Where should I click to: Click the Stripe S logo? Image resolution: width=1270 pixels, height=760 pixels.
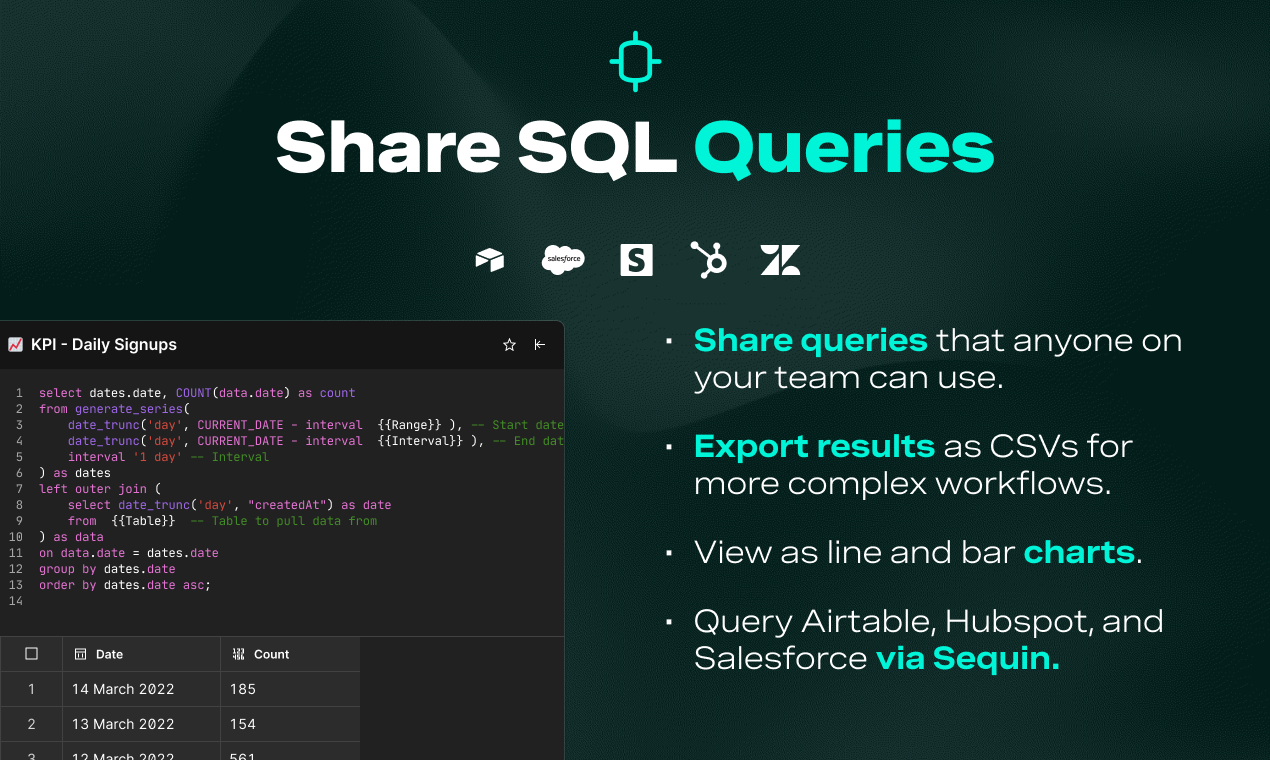[x=636, y=260]
